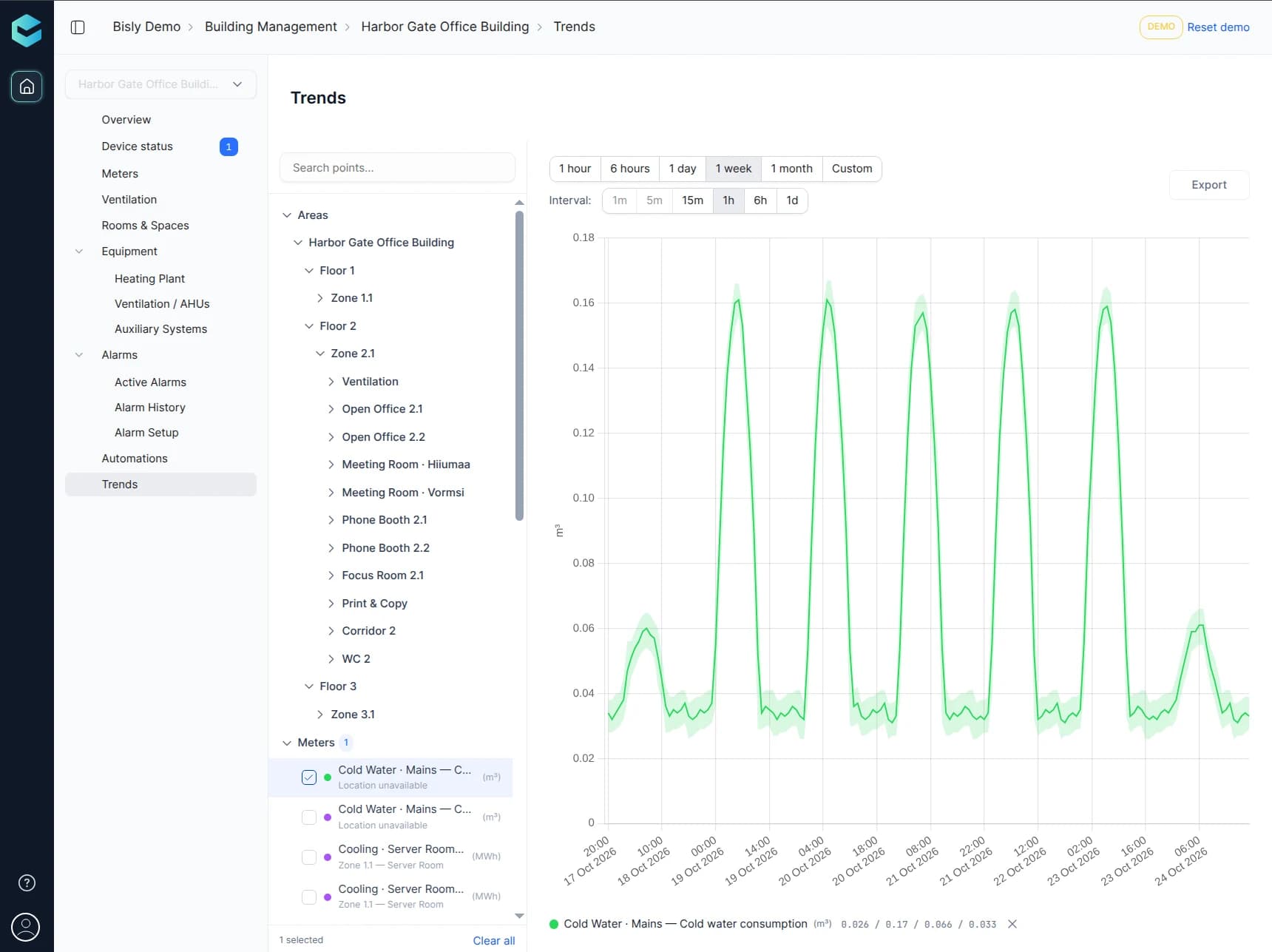The width and height of the screenshot is (1272, 952).
Task: Select the 1 month time range
Action: (x=791, y=169)
